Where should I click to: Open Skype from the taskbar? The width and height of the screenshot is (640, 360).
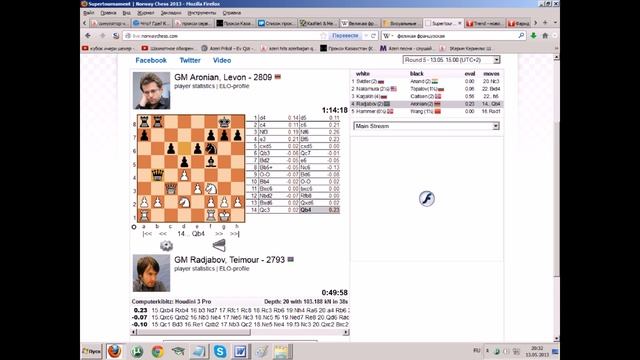220,351
